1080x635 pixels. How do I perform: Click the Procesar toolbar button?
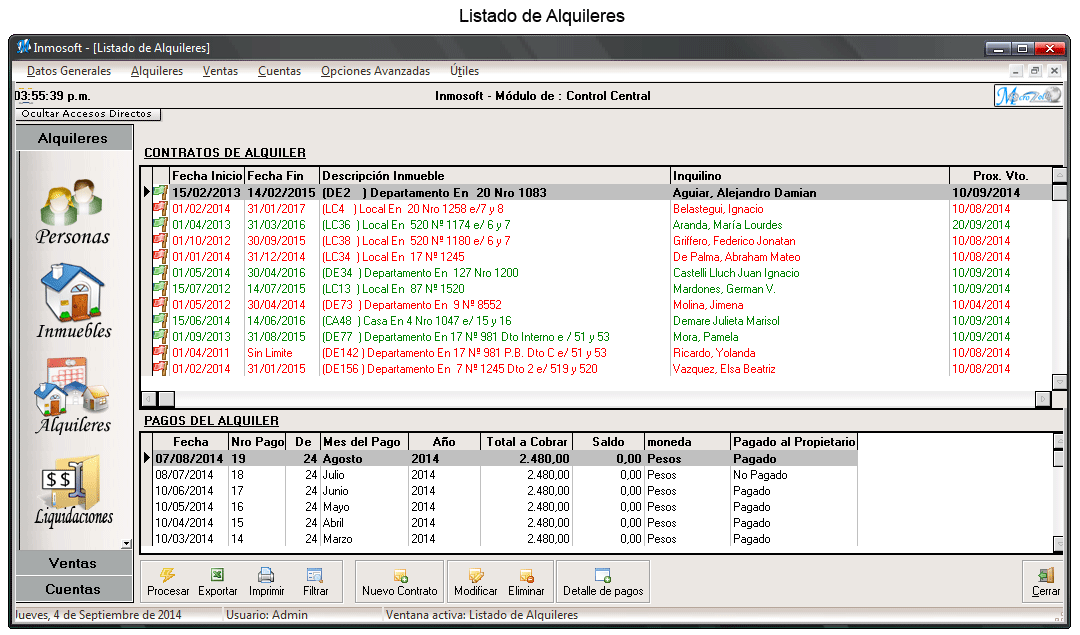(167, 582)
